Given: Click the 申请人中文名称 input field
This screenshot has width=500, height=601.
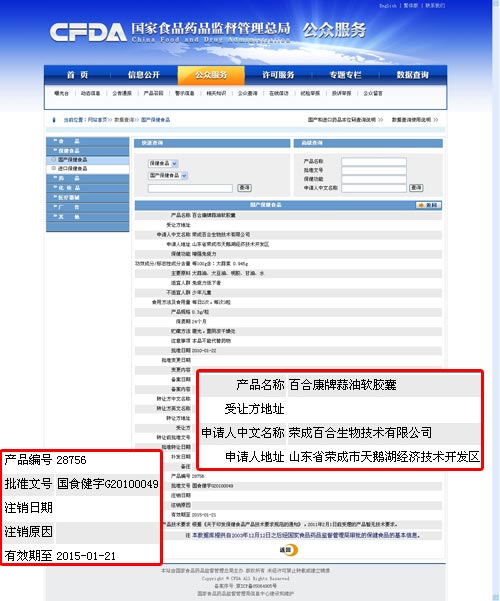Looking at the screenshot, I should [x=374, y=188].
